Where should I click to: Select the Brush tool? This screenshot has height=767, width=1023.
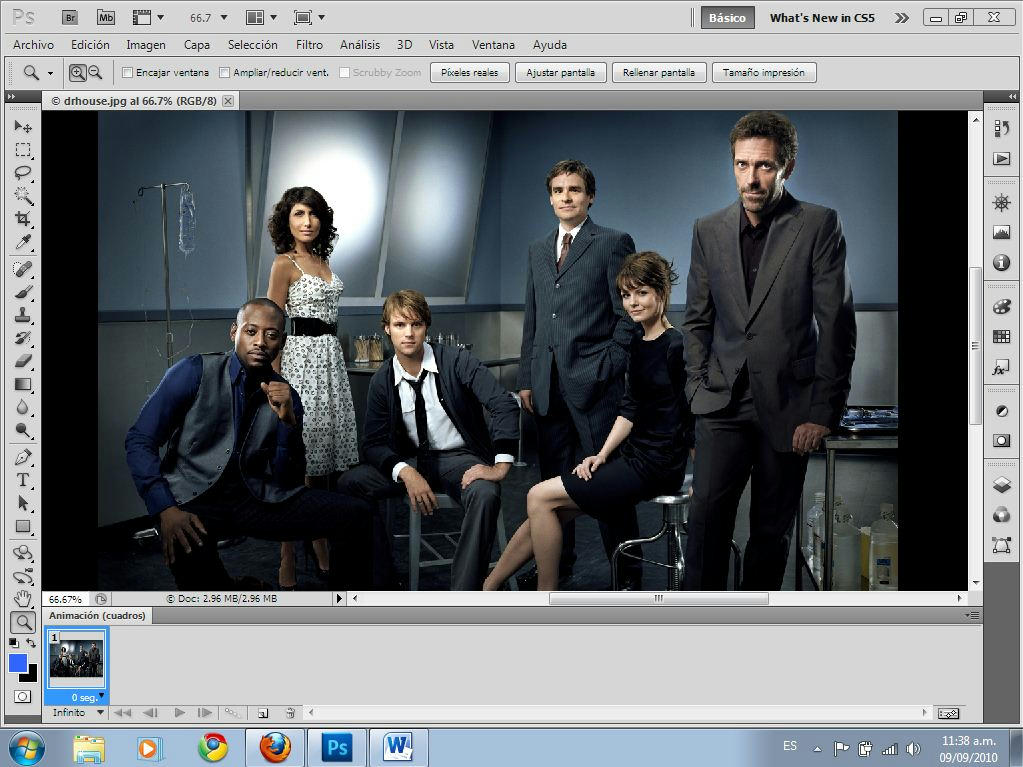23,292
